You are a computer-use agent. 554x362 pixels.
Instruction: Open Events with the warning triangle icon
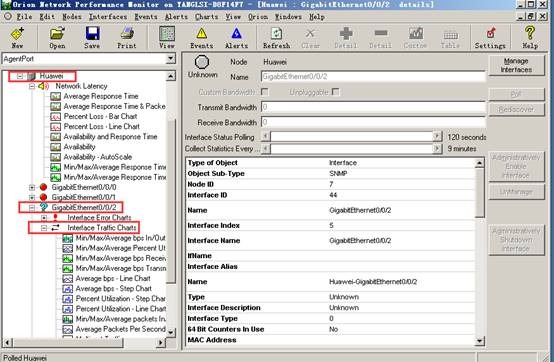pyautogui.click(x=201, y=34)
